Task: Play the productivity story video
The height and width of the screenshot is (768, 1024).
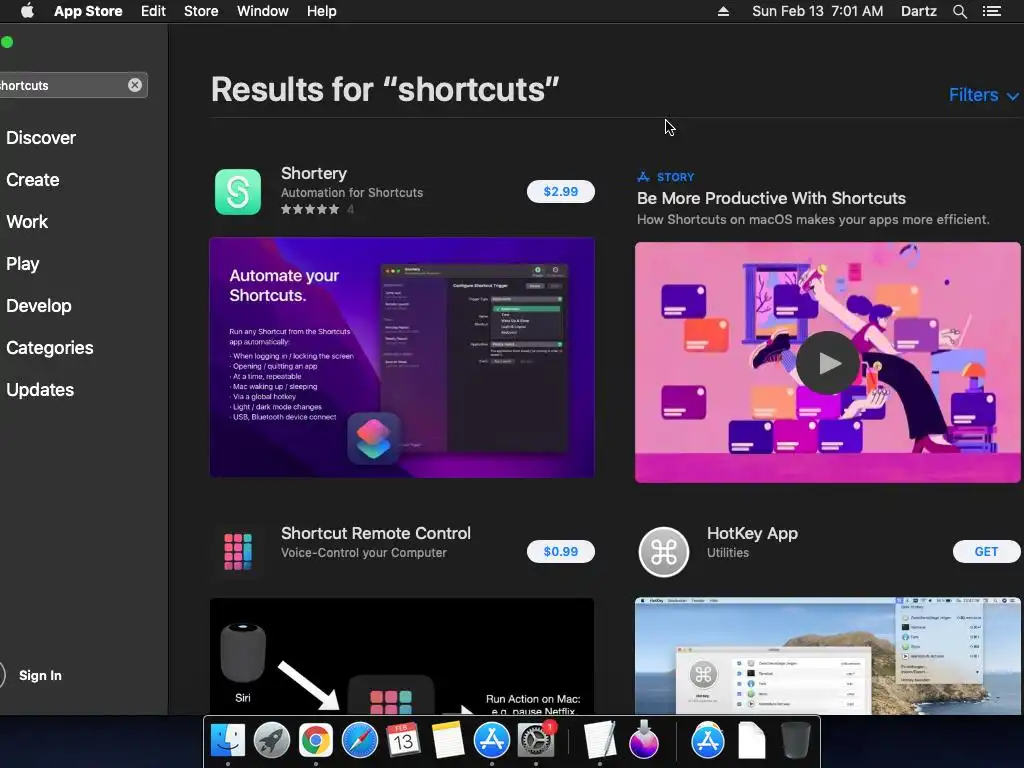Action: 827,362
